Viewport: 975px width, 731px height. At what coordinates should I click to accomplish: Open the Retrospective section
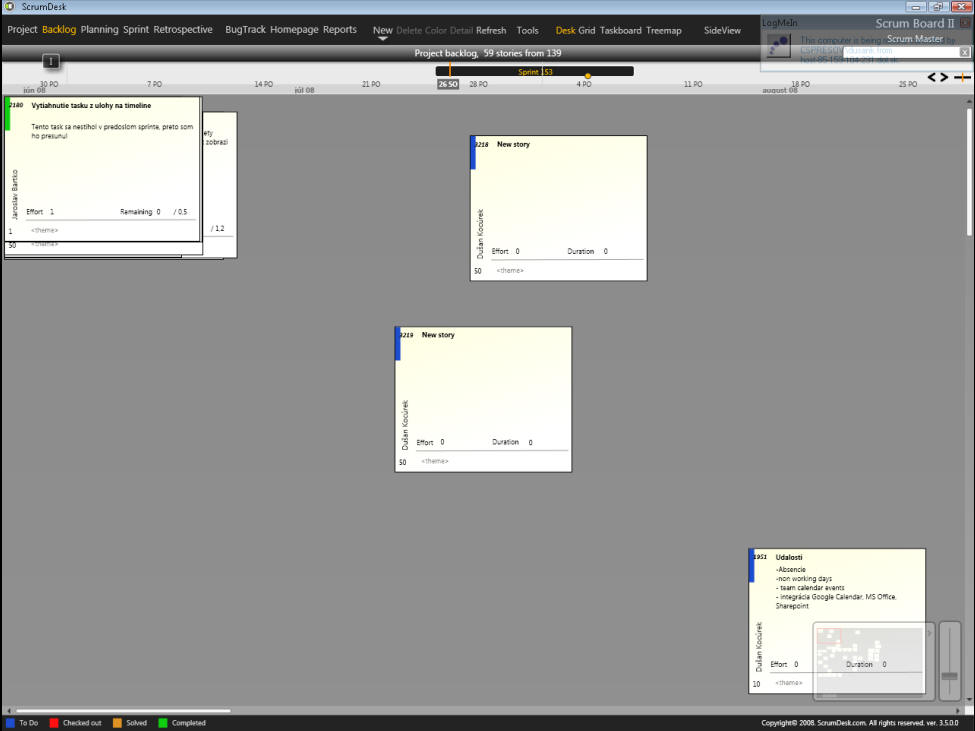(x=183, y=30)
